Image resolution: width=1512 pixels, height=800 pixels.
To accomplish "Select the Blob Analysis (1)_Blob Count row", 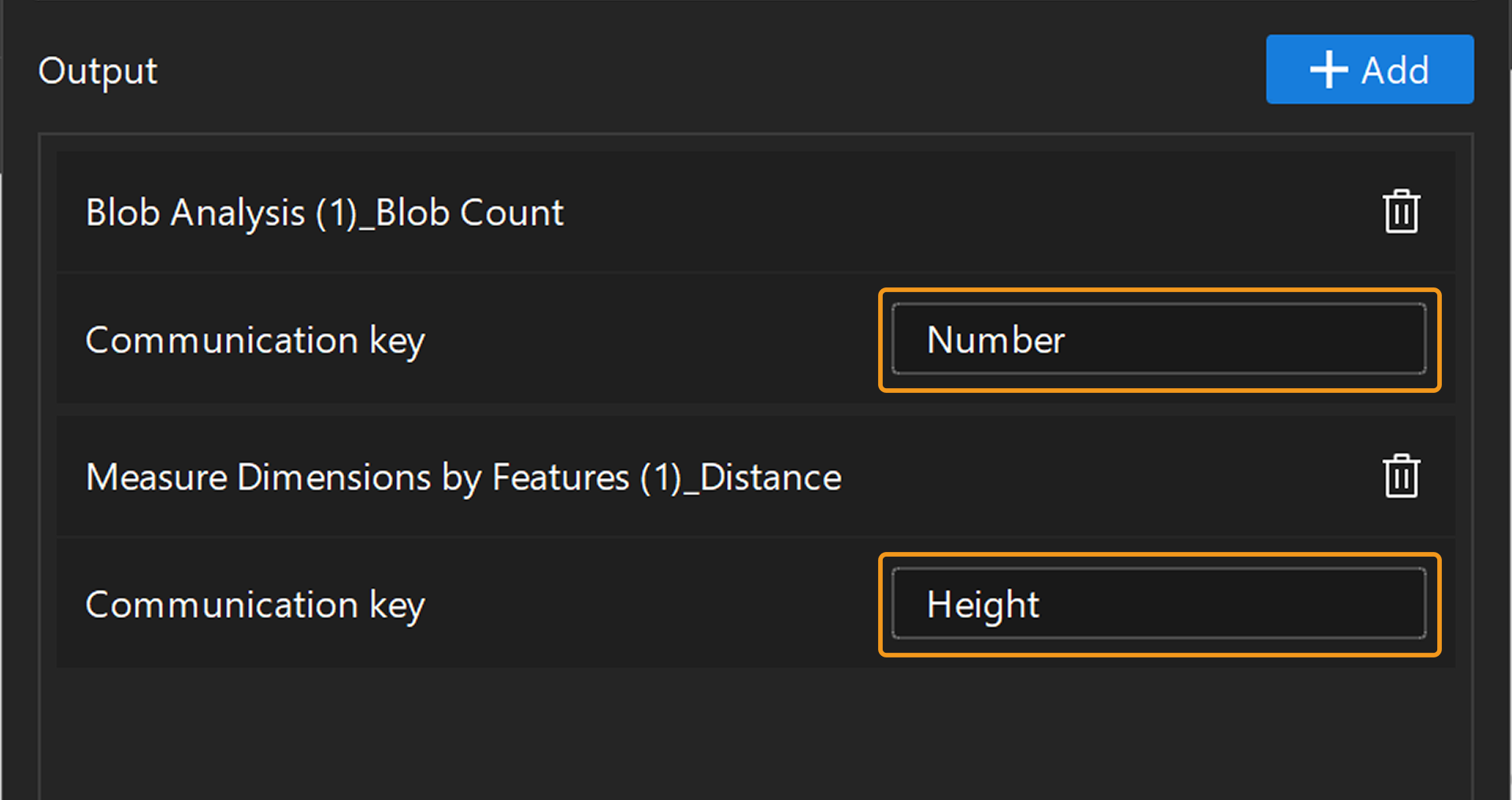I will [325, 212].
